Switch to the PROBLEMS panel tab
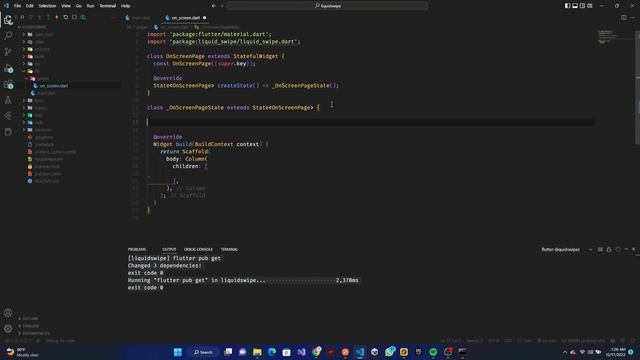Viewport: 640px width, 360px height. pos(137,249)
